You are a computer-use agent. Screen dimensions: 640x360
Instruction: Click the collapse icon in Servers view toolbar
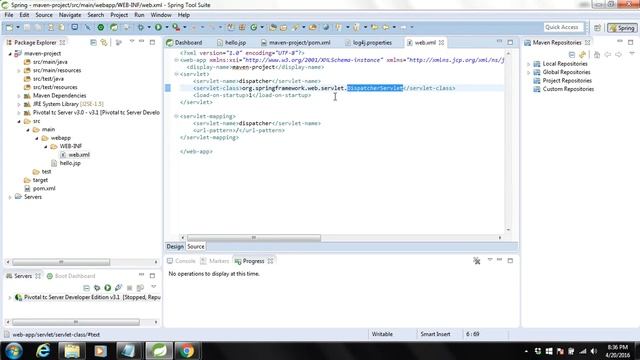coord(86,288)
